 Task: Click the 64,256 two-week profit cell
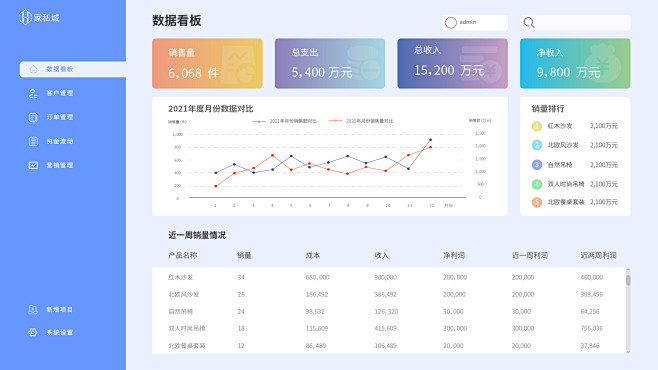(x=590, y=312)
